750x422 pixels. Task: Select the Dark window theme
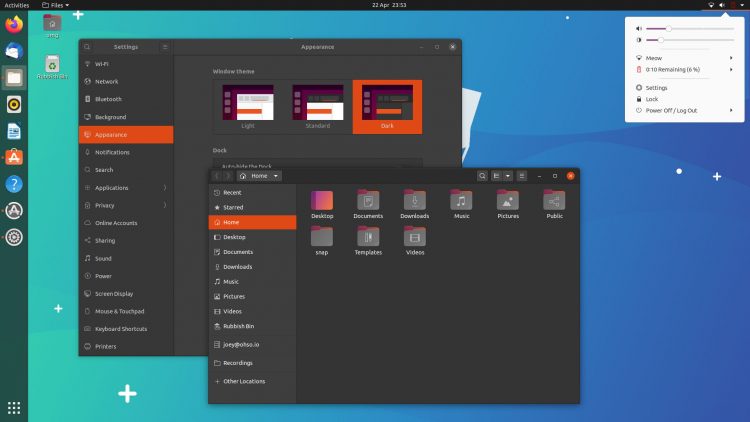click(x=387, y=107)
